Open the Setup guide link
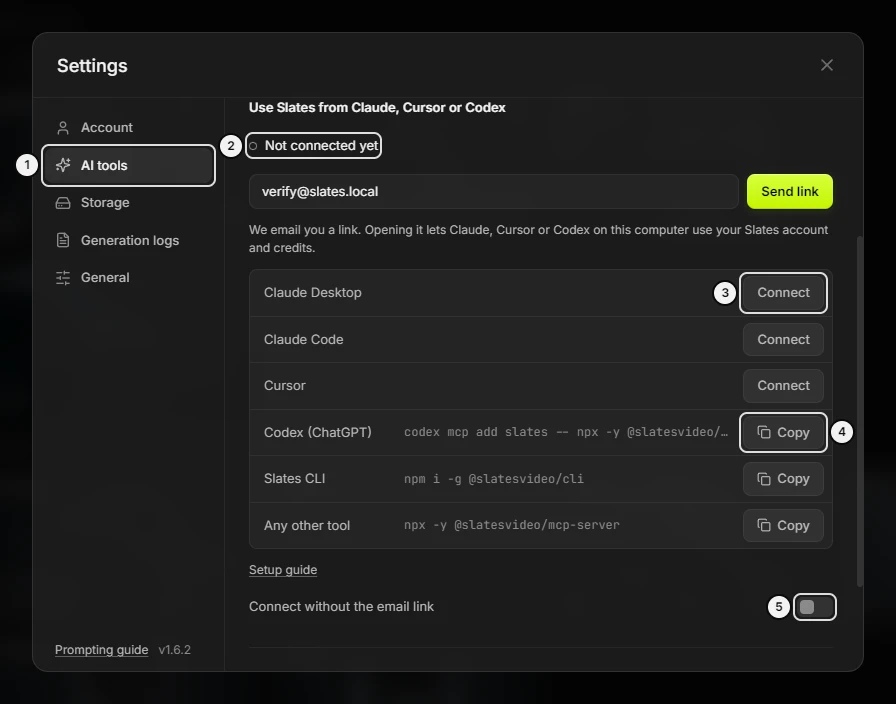 coord(283,570)
